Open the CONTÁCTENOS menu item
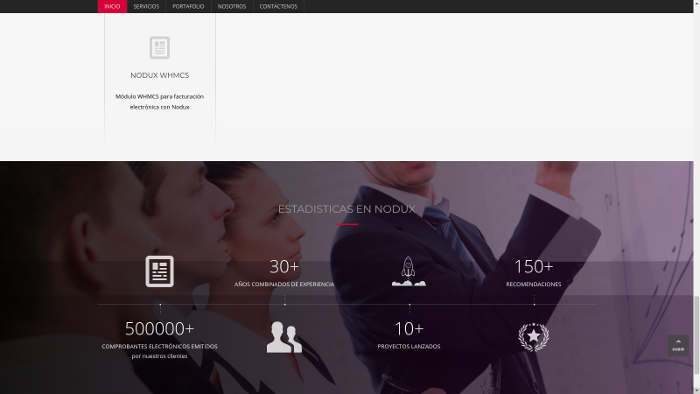700x394 pixels. (278, 6)
